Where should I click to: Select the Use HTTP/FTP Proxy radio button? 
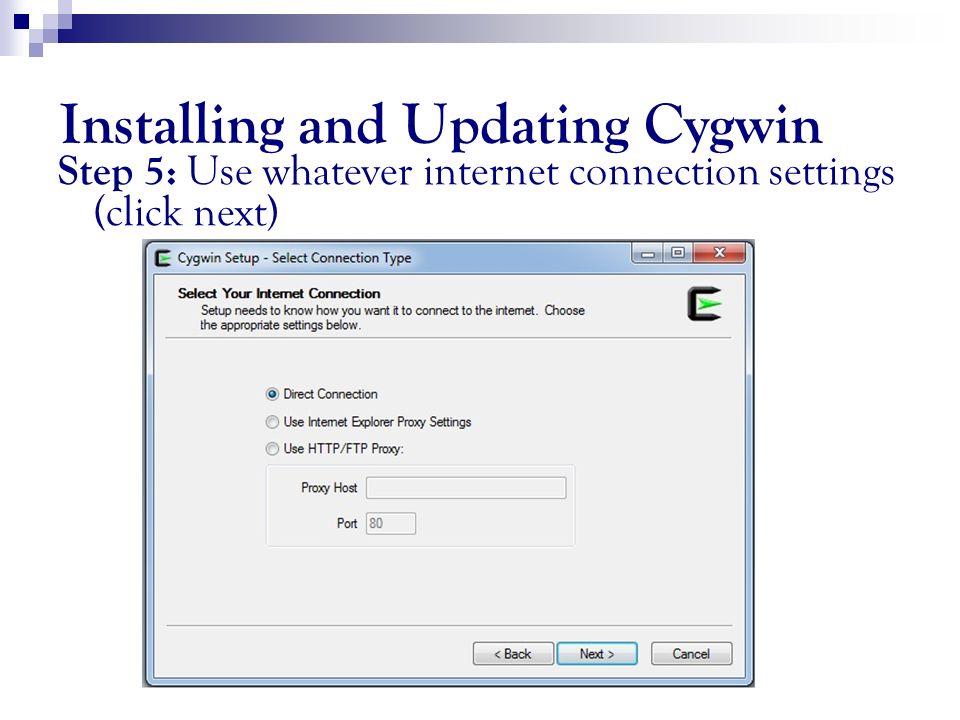point(272,449)
